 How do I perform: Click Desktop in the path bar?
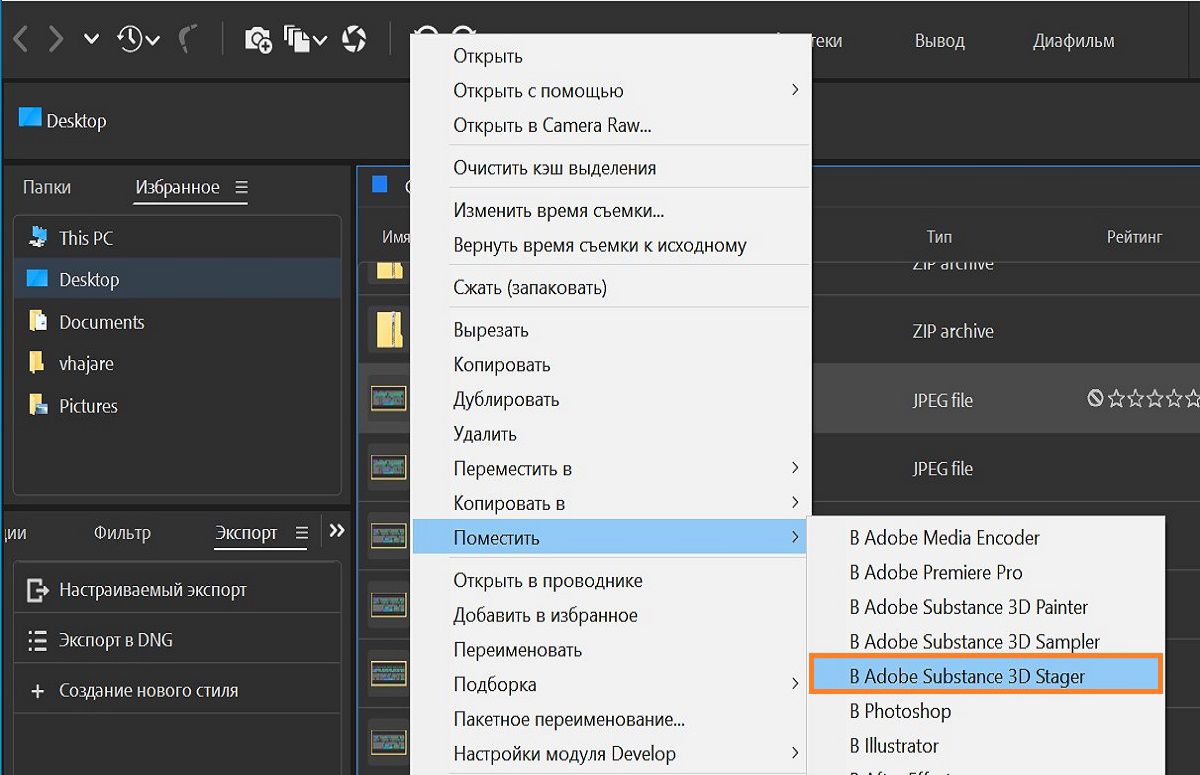click(x=62, y=120)
